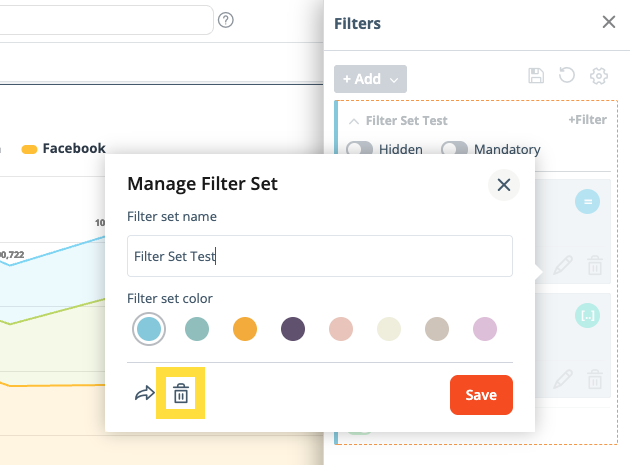Screen dimensions: 630x465
Task: Click the trash icon in Manage Filter Set
Action: point(181,394)
